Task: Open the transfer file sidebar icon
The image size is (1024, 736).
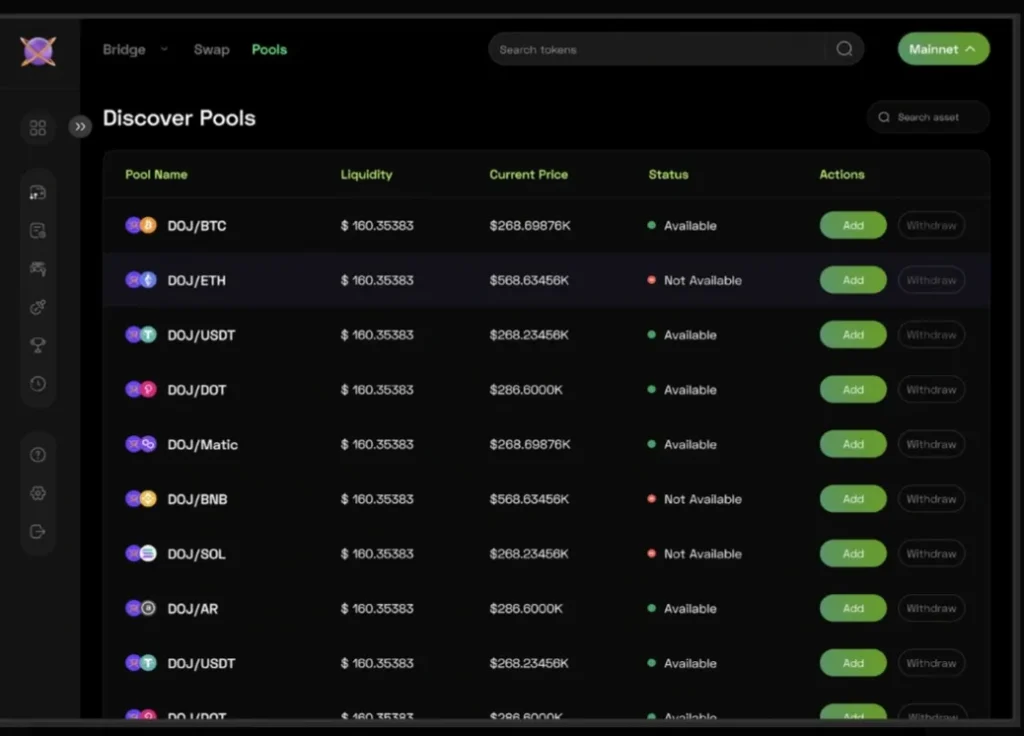Action: point(38,193)
